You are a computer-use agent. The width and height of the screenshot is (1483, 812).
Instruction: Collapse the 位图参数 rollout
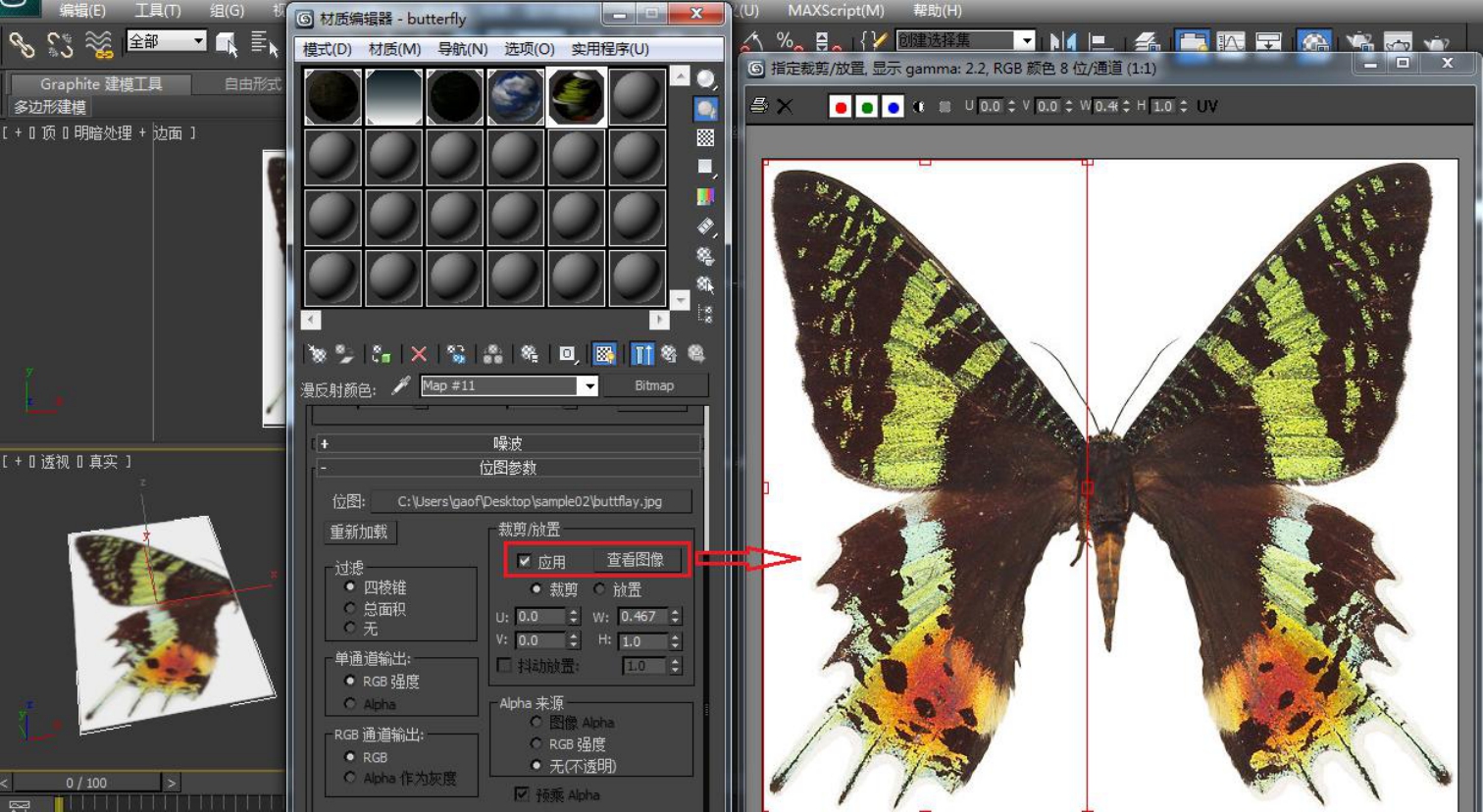(x=507, y=468)
